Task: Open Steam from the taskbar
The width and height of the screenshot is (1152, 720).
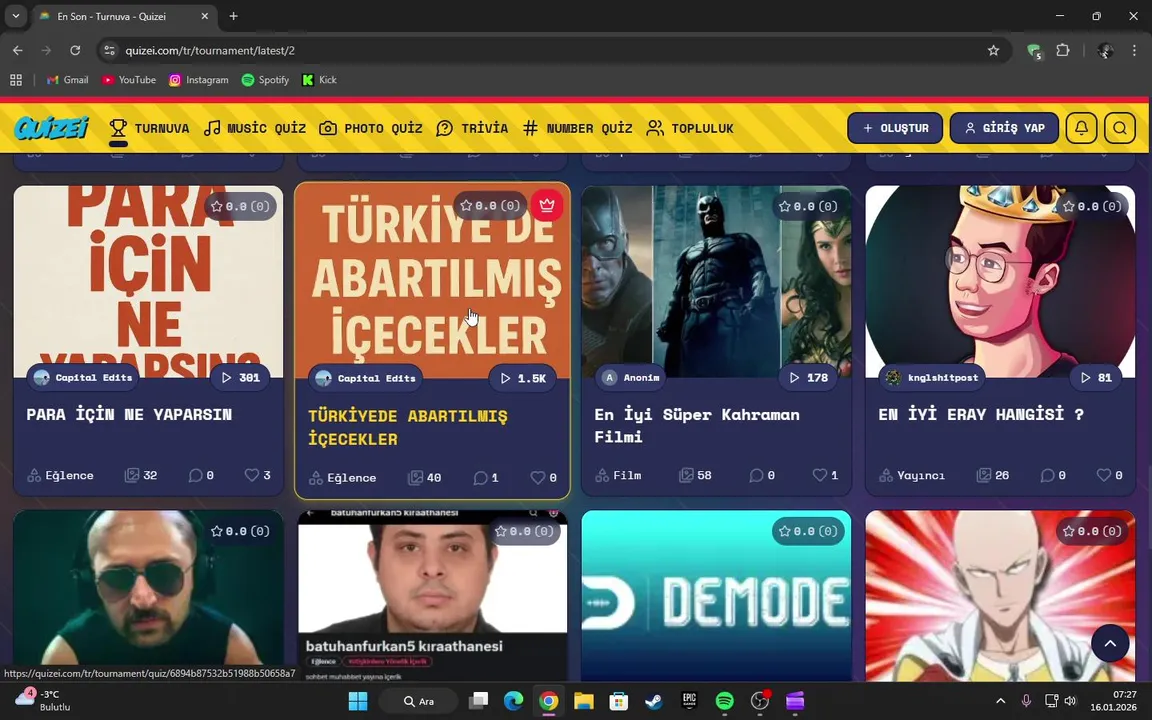Action: click(x=654, y=701)
